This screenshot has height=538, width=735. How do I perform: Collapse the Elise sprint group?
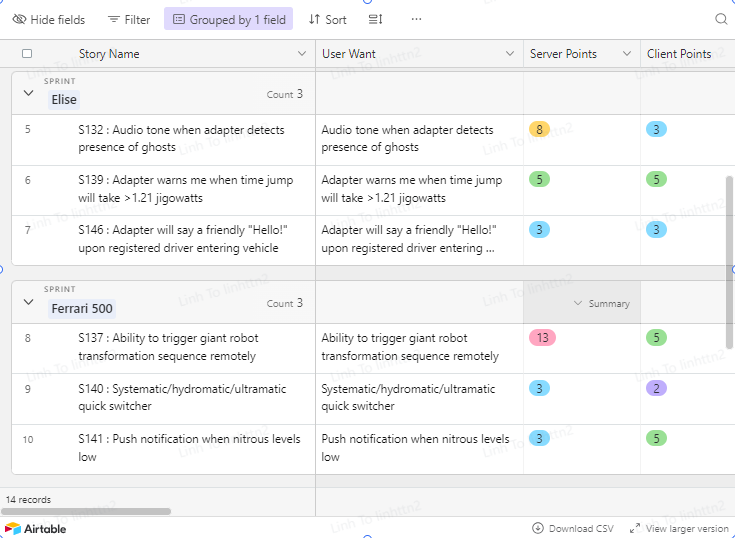coord(28,93)
